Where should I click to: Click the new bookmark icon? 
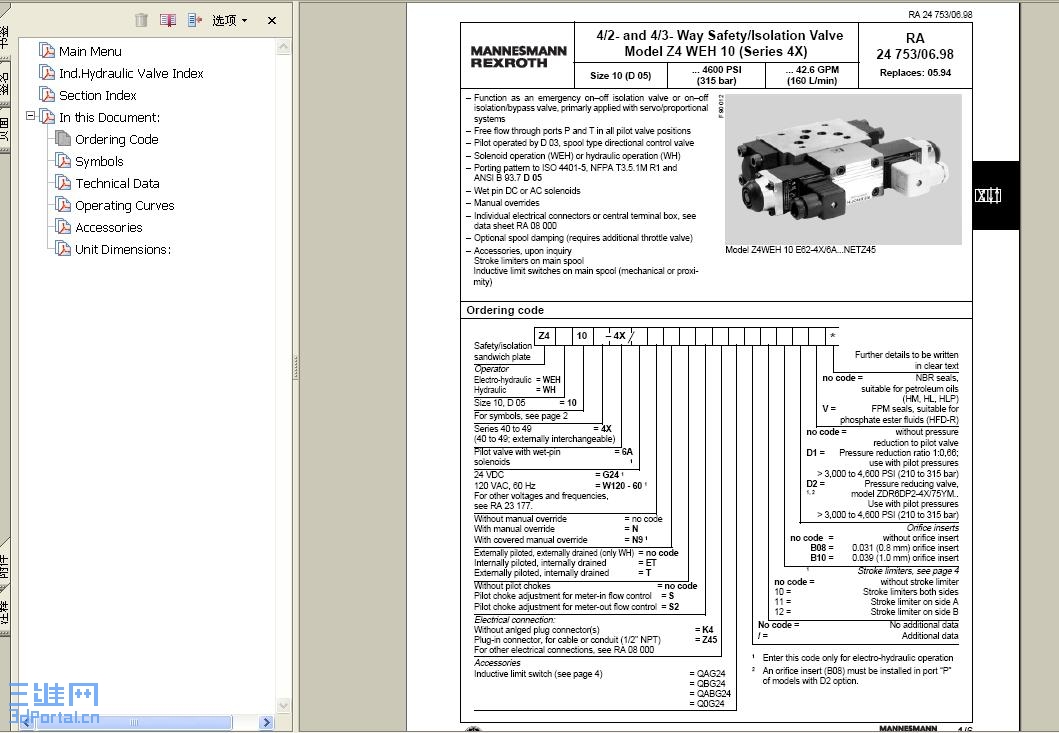[167, 20]
